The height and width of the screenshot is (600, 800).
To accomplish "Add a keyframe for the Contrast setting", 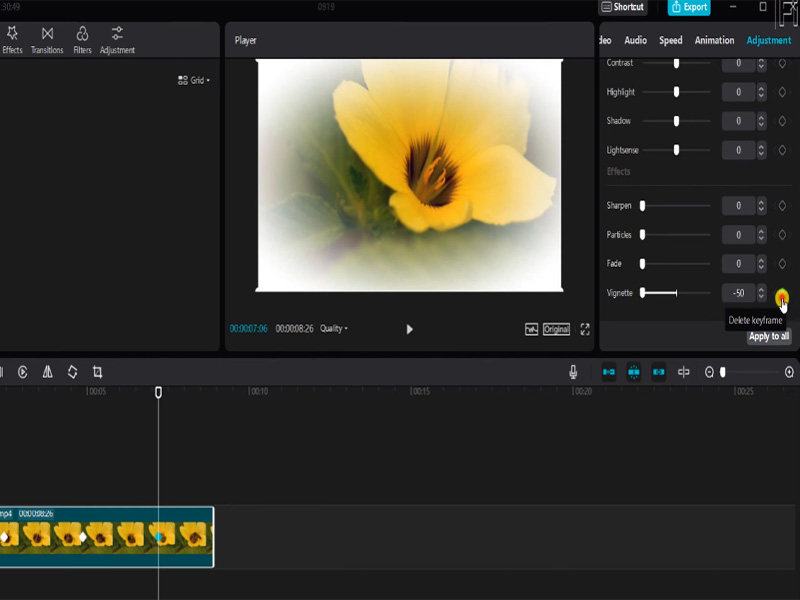I will tap(783, 63).
